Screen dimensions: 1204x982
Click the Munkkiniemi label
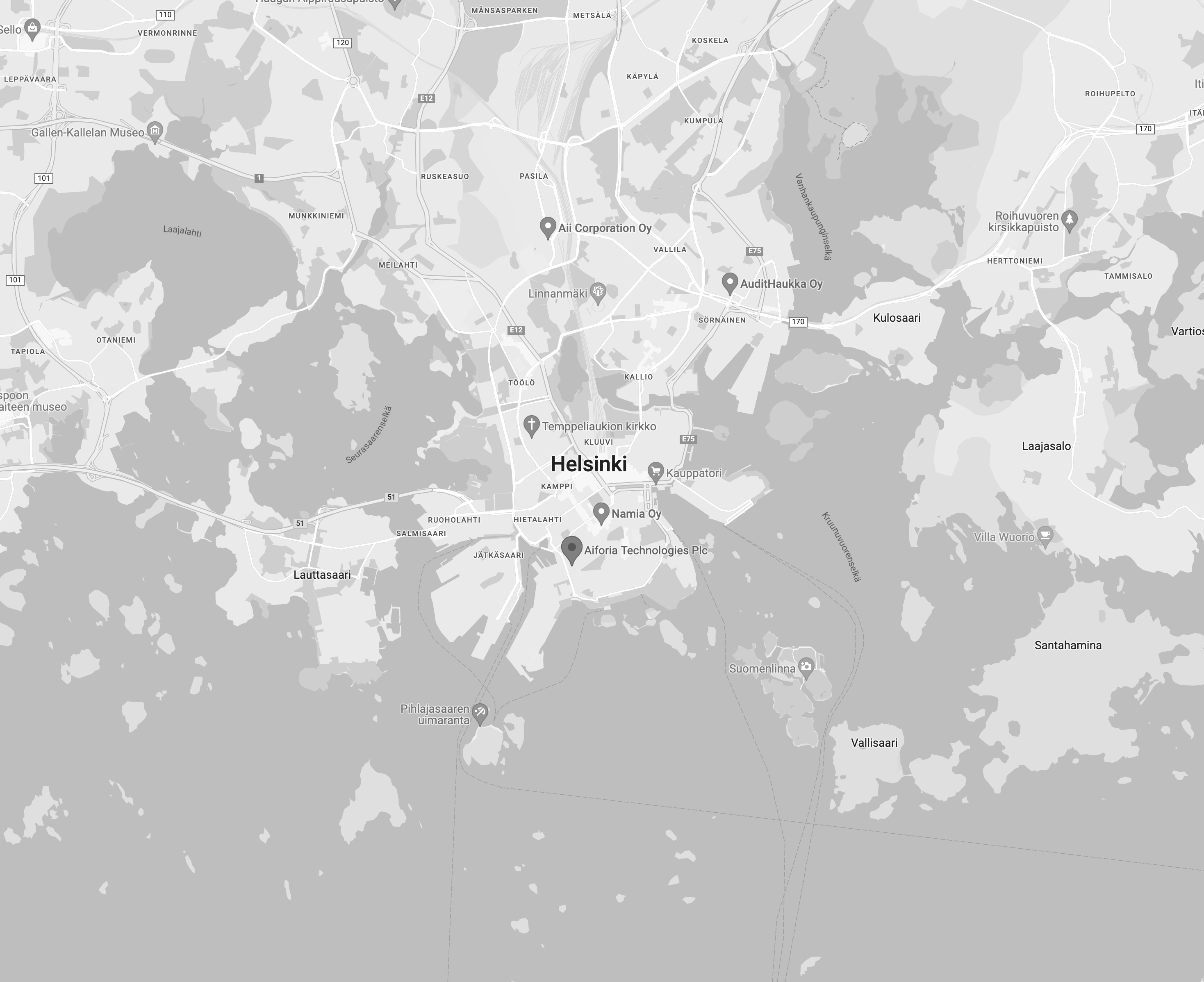point(316,216)
